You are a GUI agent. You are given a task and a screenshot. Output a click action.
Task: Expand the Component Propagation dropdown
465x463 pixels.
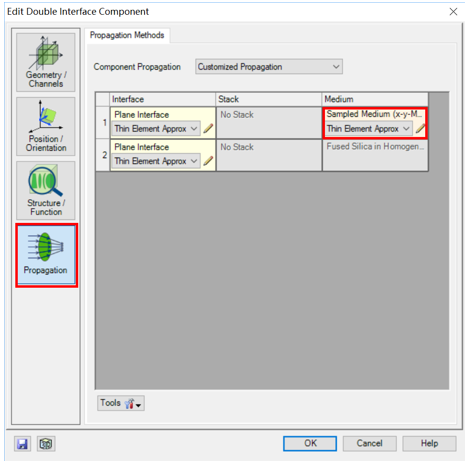click(x=269, y=67)
